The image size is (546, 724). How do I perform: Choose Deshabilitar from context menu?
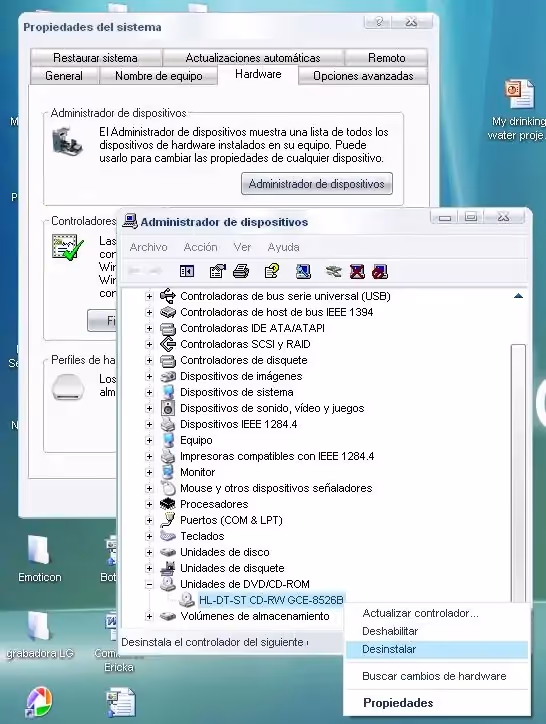pyautogui.click(x=437, y=631)
